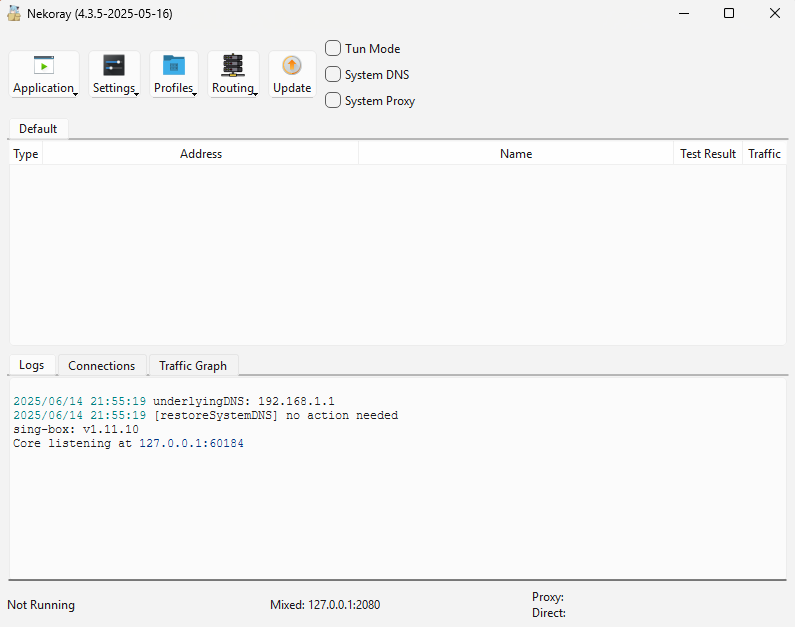Maximize the Nekoray window
795x627 pixels.
729,14
